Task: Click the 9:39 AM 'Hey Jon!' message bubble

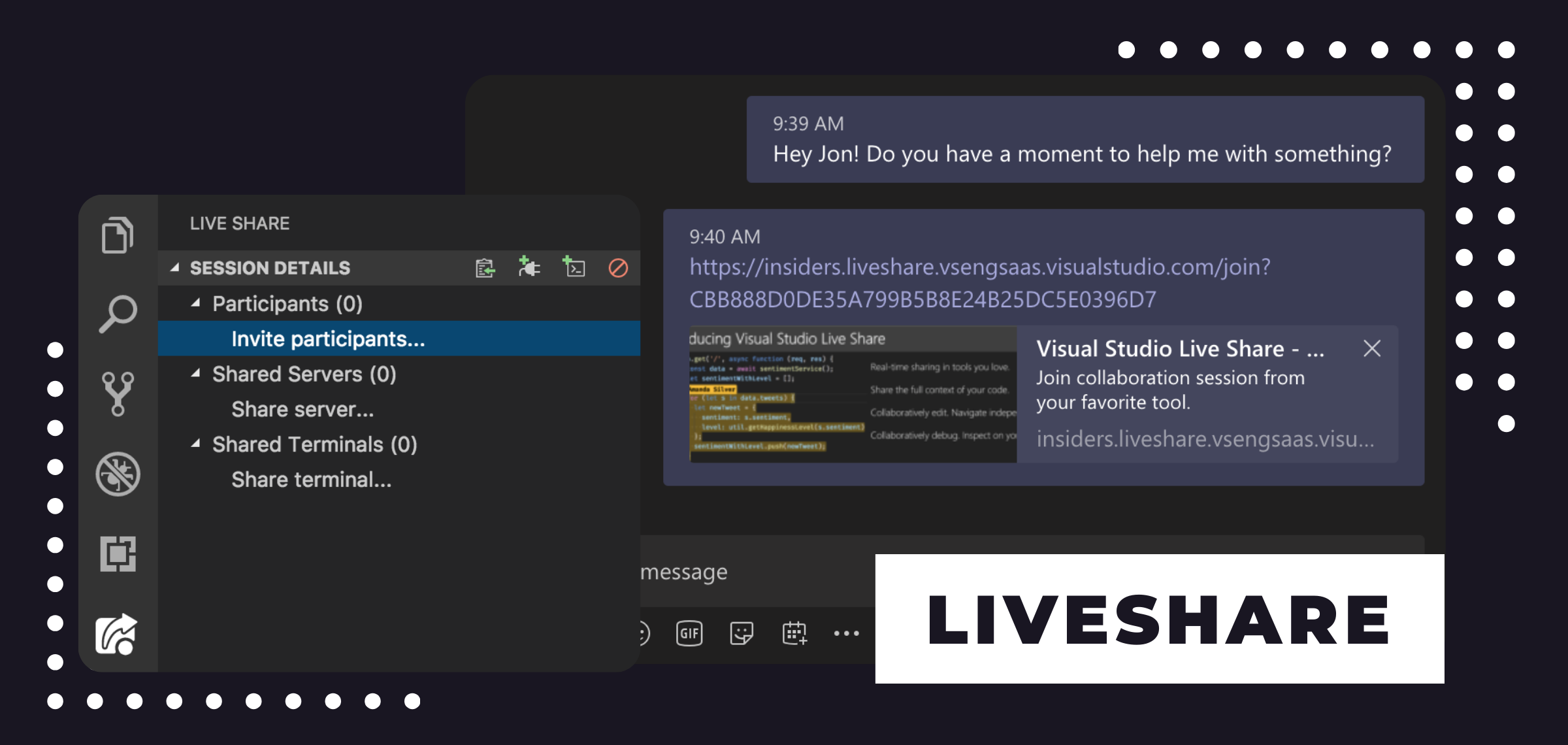Action: tap(1085, 139)
